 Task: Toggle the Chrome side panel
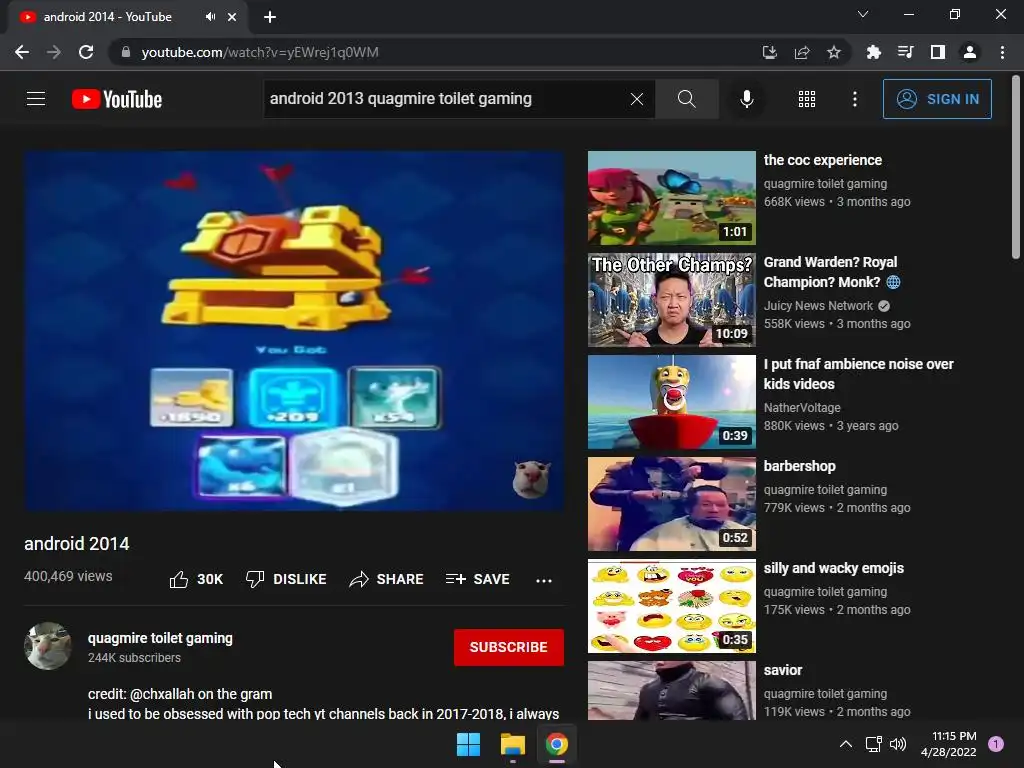tap(938, 52)
